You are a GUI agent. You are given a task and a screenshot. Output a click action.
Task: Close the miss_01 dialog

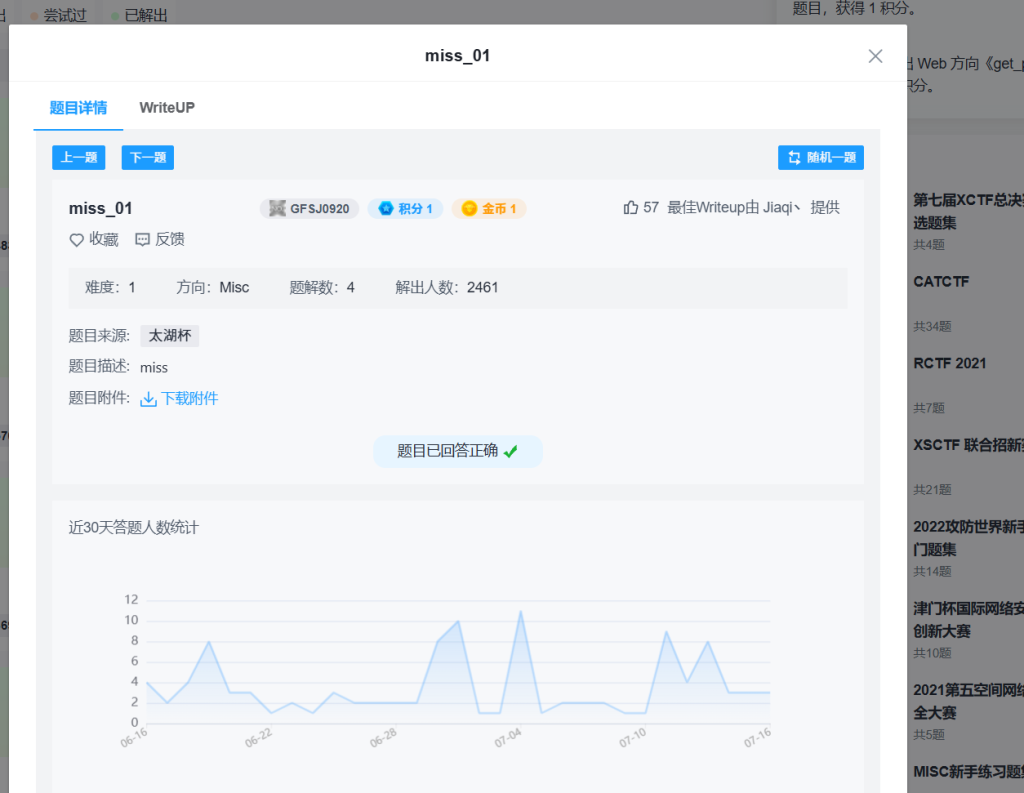pos(875,56)
